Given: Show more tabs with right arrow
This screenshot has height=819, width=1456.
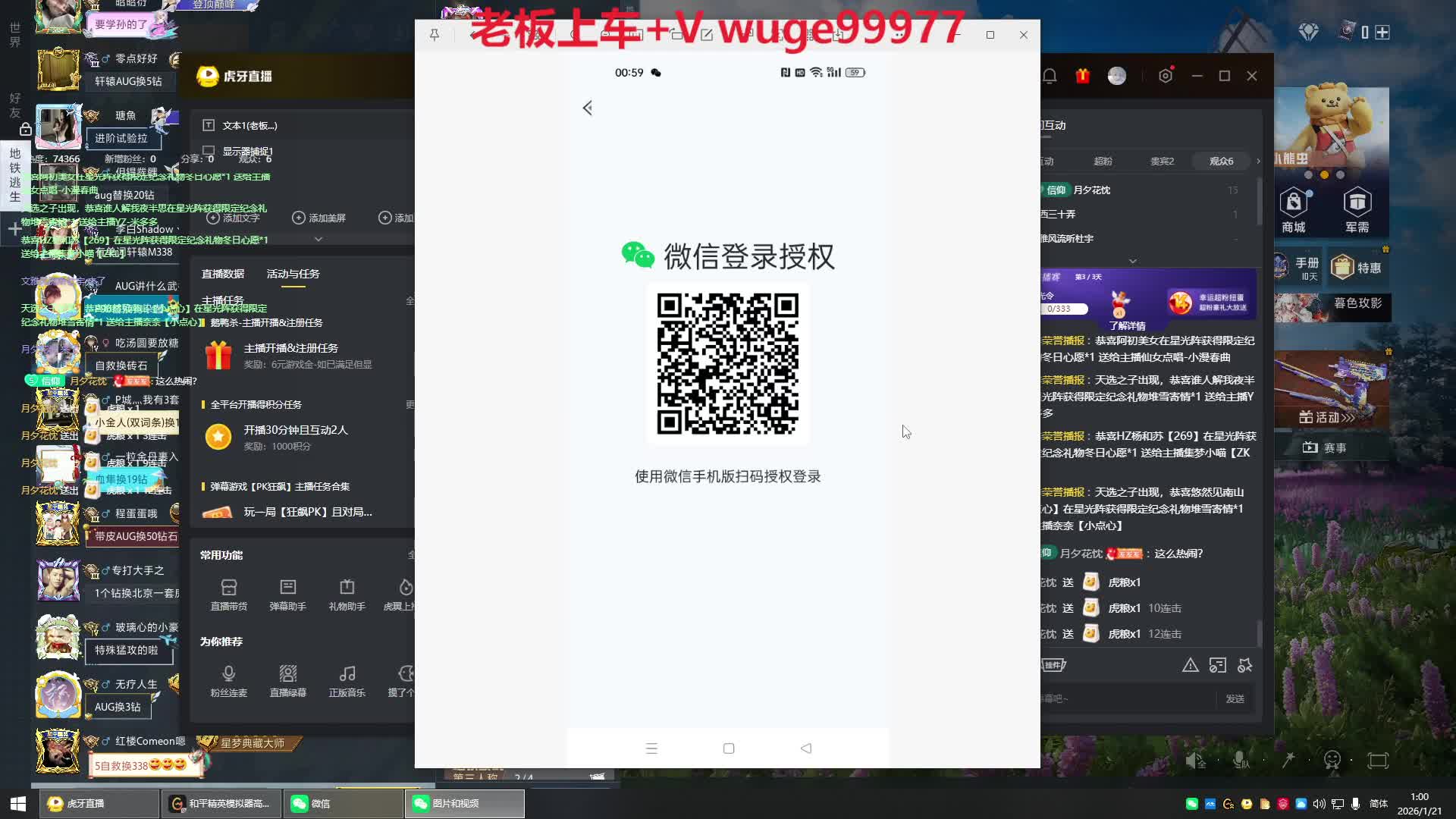Looking at the screenshot, I should pyautogui.click(x=1258, y=161).
